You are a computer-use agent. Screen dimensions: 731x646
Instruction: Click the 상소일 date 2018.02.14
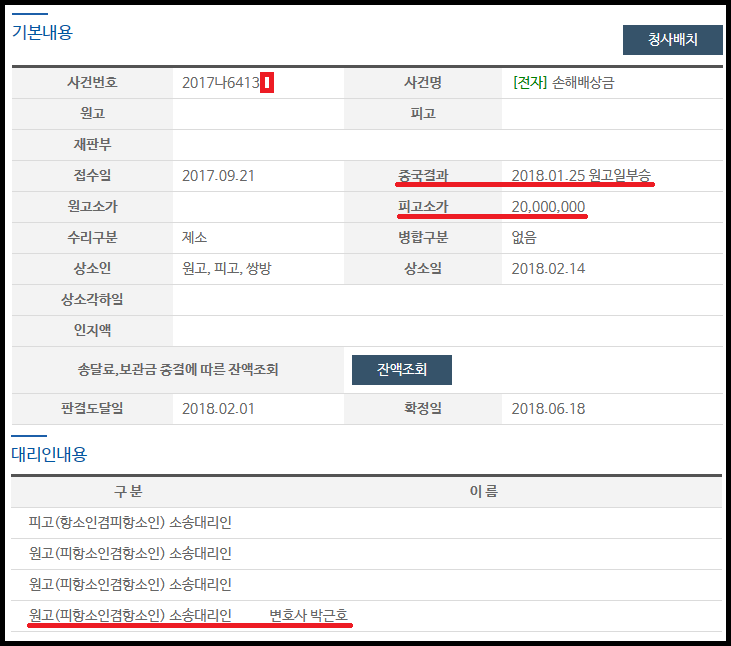pyautogui.click(x=547, y=269)
